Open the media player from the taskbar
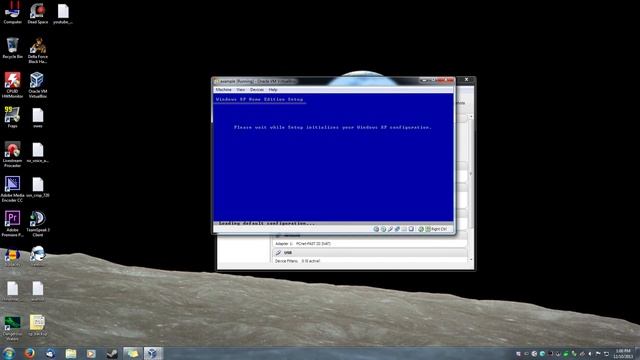This screenshot has width=640, height=360. tap(91, 353)
